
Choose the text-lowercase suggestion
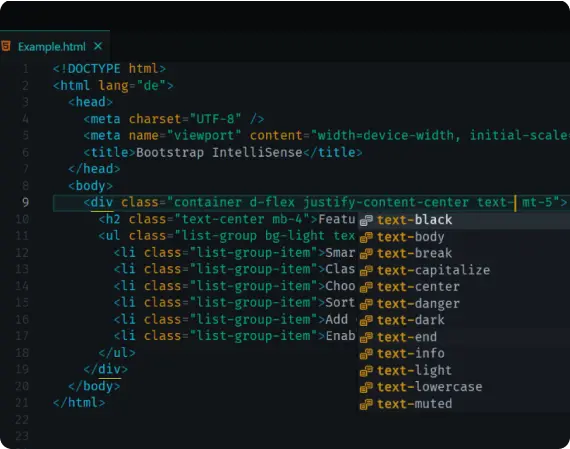[x=464, y=387]
